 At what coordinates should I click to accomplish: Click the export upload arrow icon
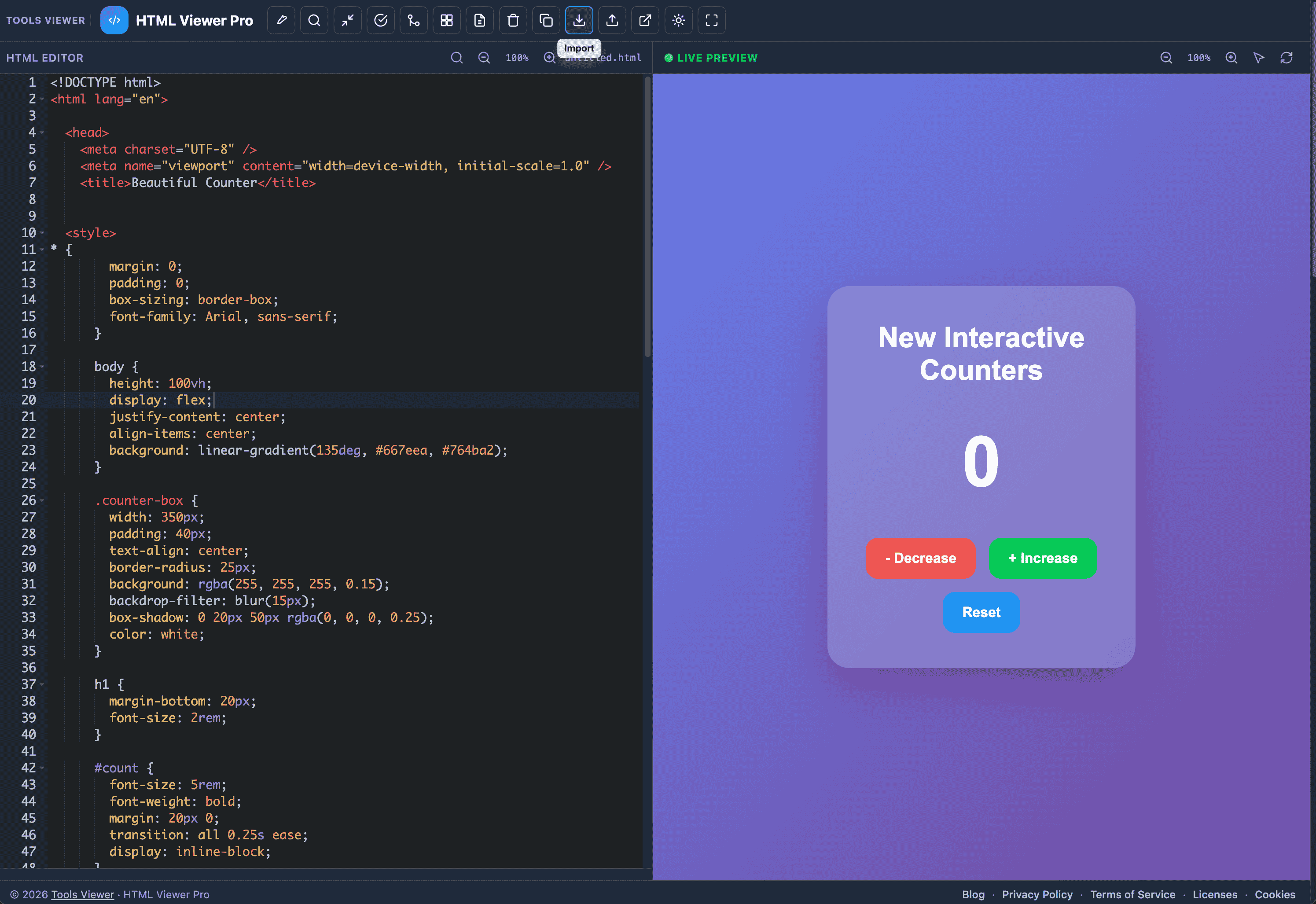(612, 20)
